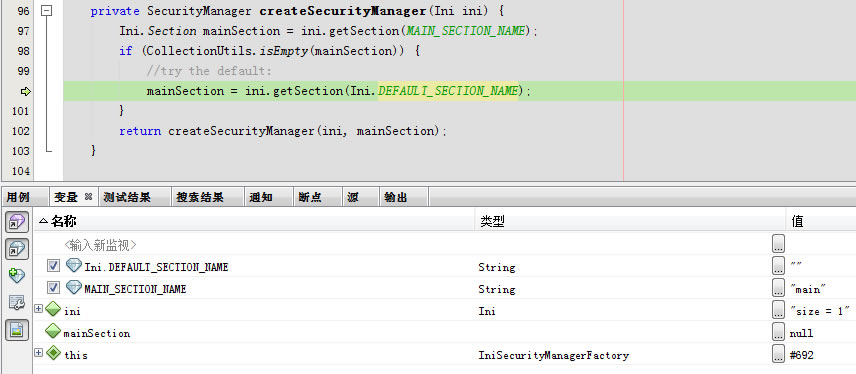856x374 pixels.
Task: Sort variables by 名称 column header
Action: (x=254, y=221)
